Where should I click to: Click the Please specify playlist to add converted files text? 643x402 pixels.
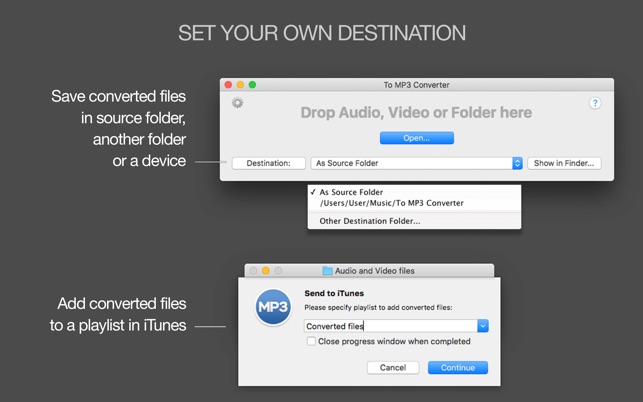(378, 307)
